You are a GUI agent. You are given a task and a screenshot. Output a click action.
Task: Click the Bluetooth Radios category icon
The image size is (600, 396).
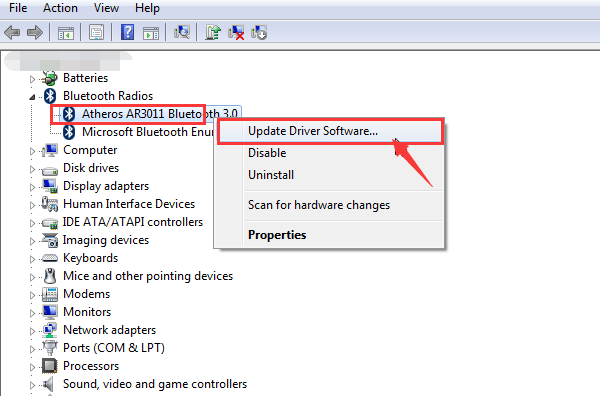point(50,96)
